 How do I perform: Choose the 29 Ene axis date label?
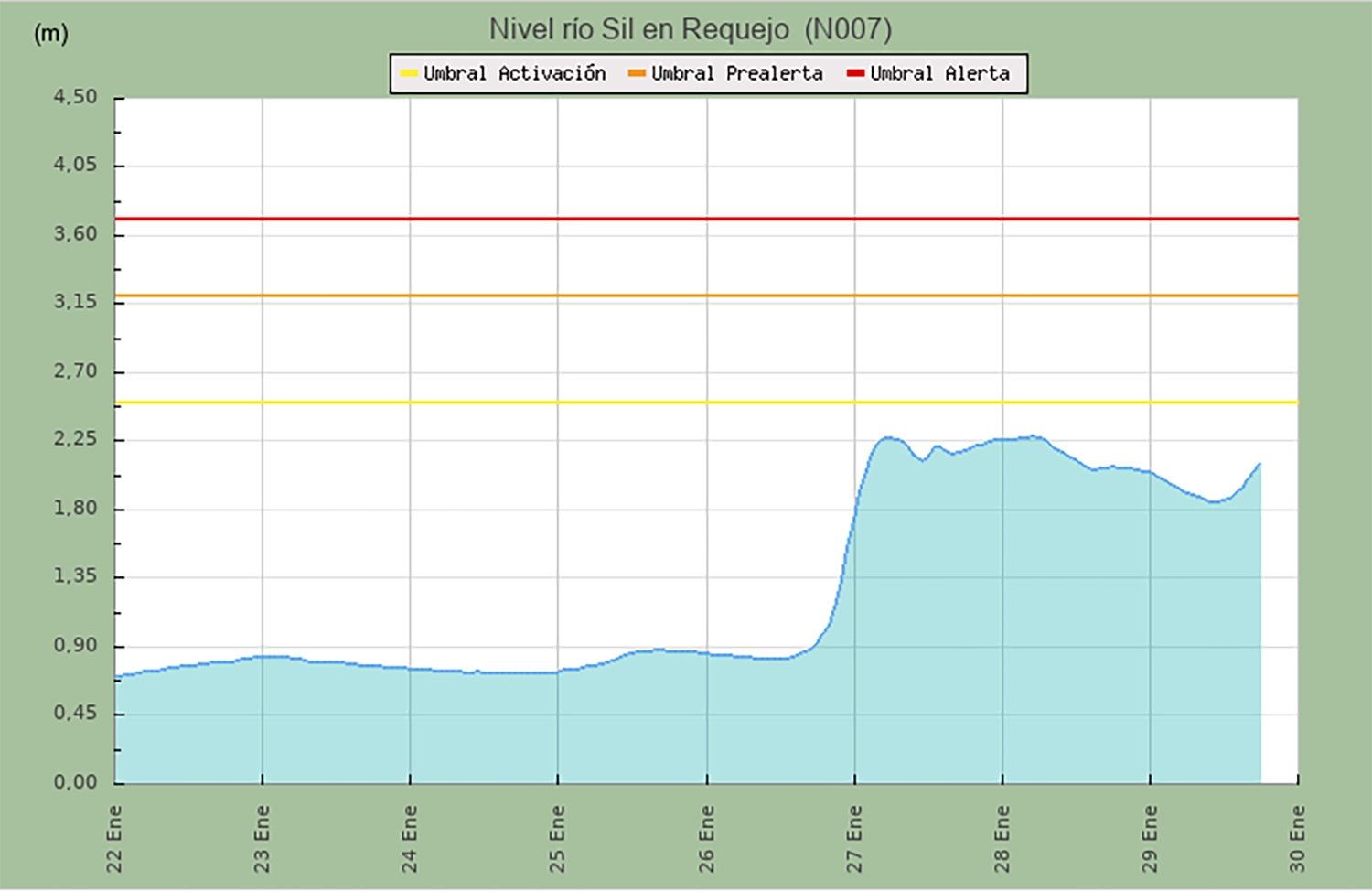pos(1150,838)
